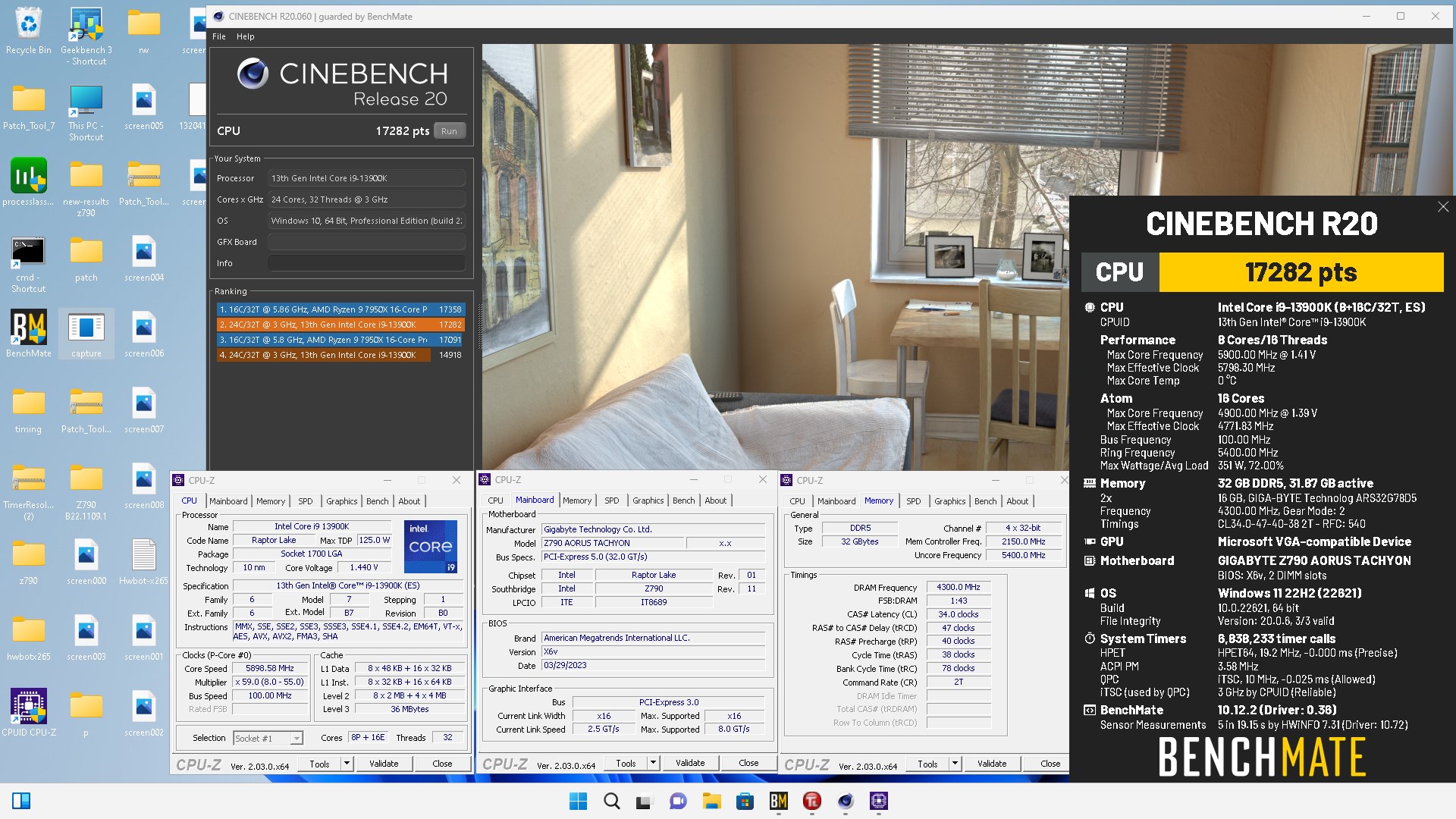This screenshot has height=819, width=1456.
Task: Select ranking row with score 17091
Action: pyautogui.click(x=340, y=340)
